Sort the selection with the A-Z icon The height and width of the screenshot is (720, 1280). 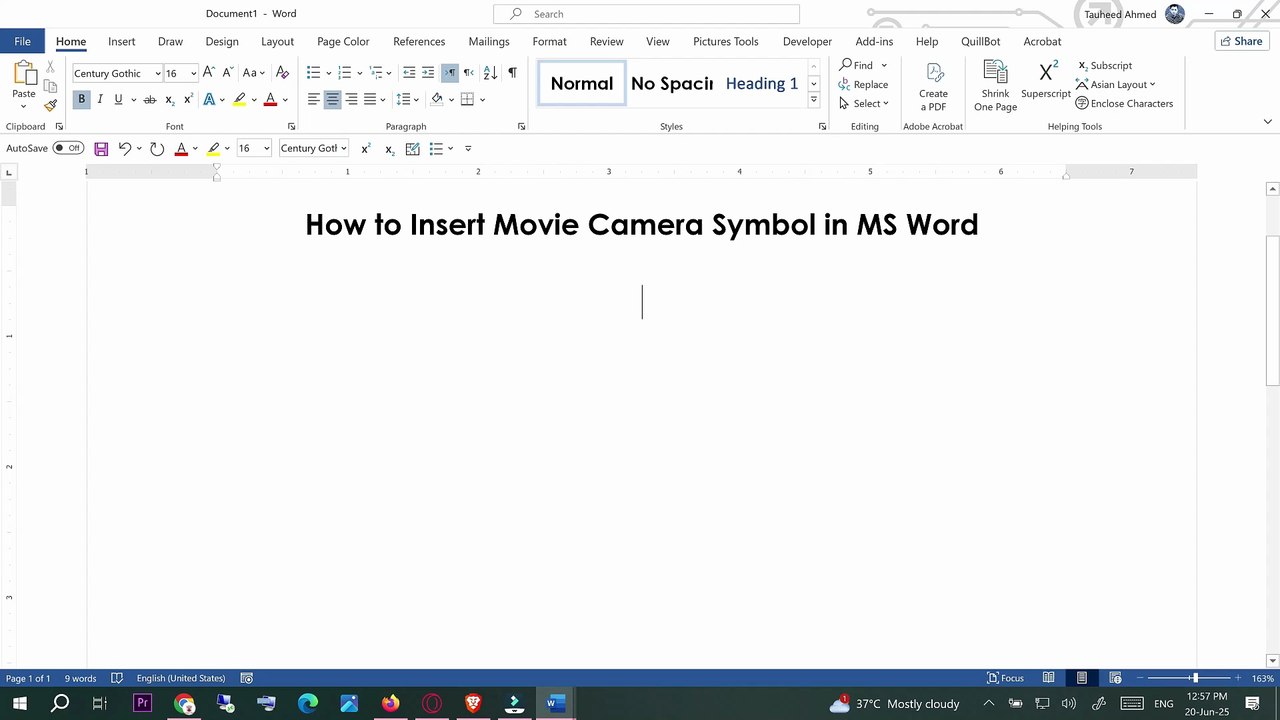pyautogui.click(x=490, y=73)
